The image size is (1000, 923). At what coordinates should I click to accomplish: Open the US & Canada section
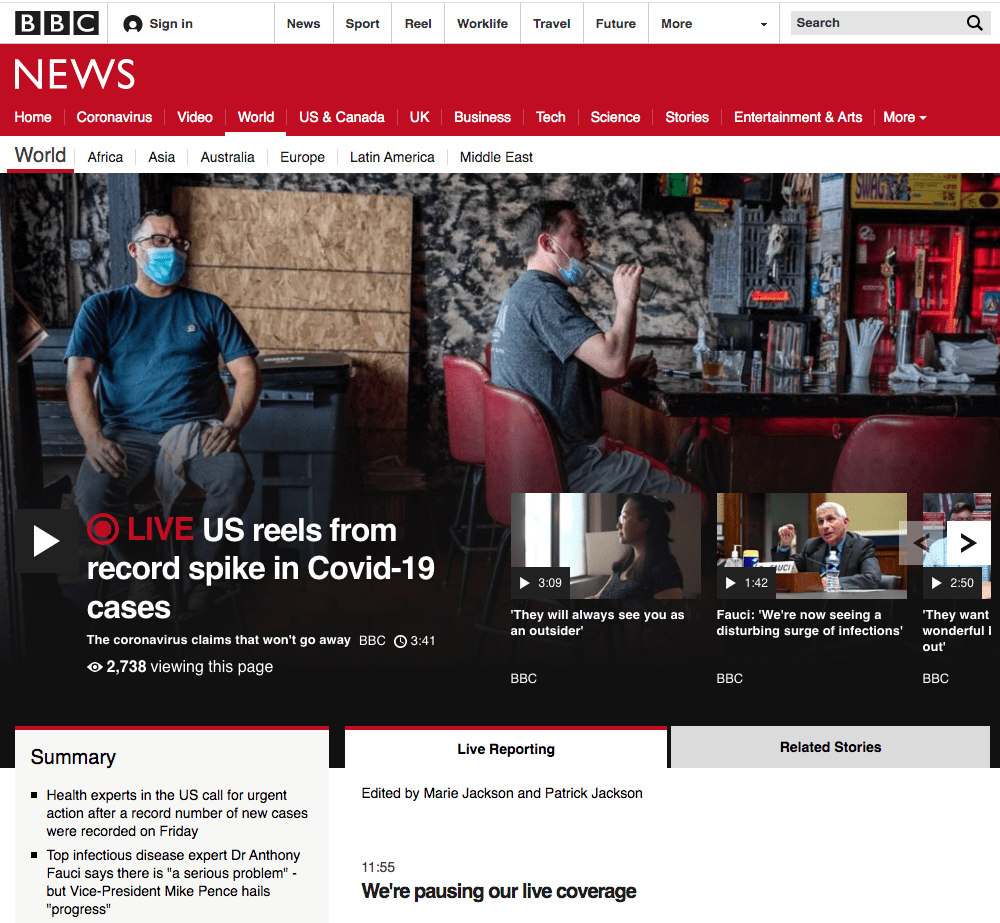click(341, 117)
